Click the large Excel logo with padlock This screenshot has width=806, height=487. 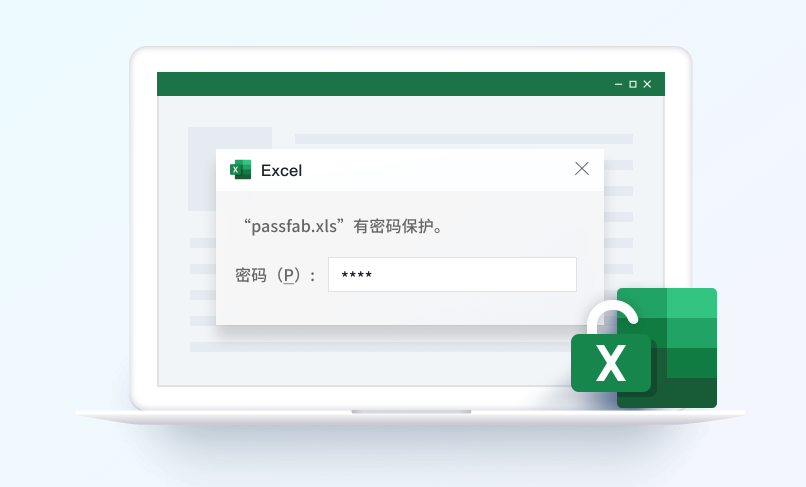[x=644, y=348]
